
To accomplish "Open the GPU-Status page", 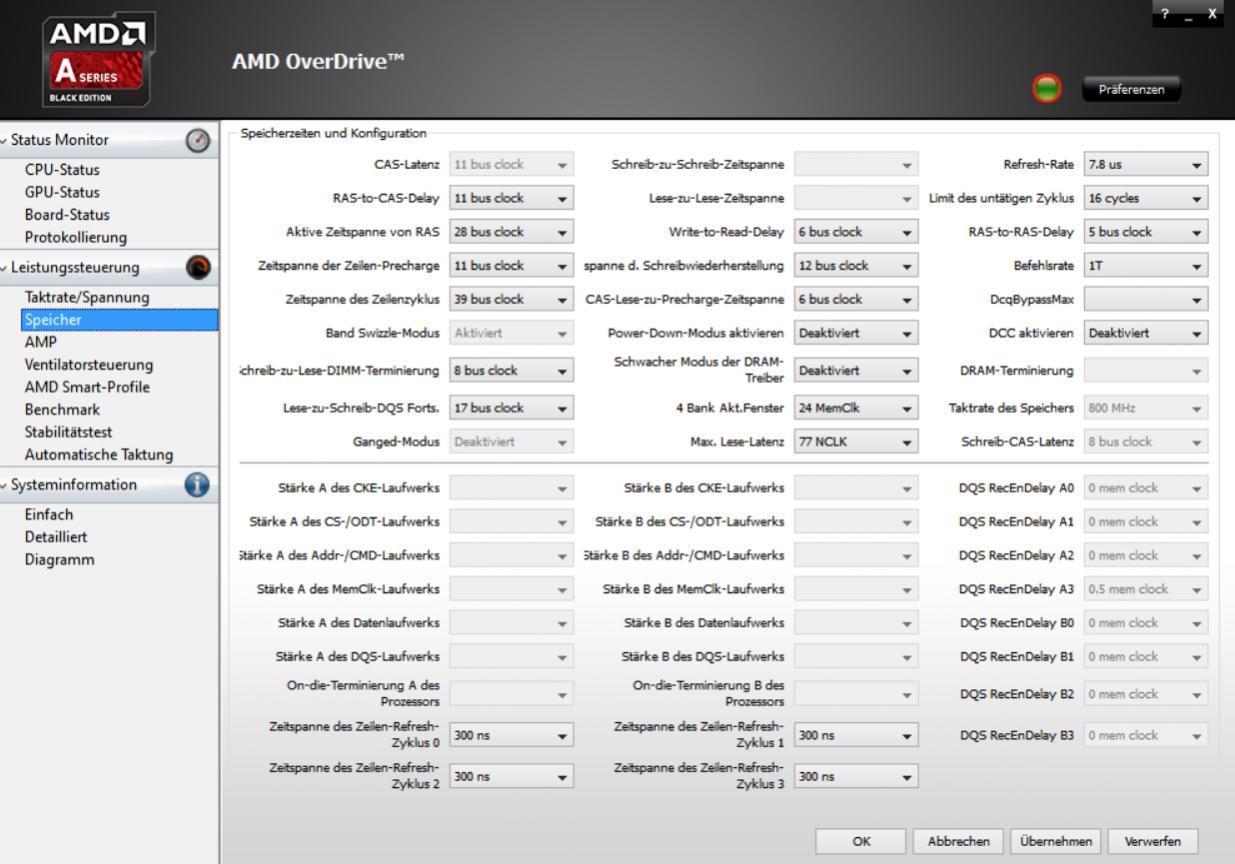I will click(x=62, y=192).
